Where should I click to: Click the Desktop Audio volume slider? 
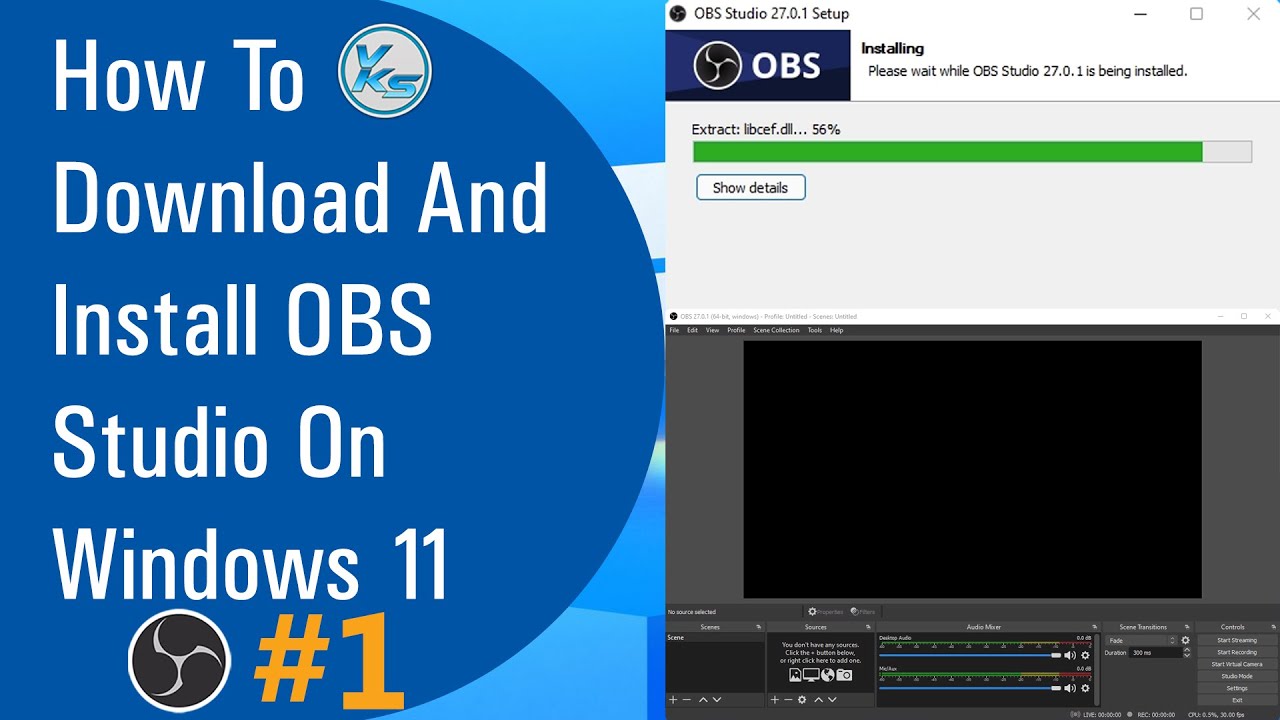970,655
